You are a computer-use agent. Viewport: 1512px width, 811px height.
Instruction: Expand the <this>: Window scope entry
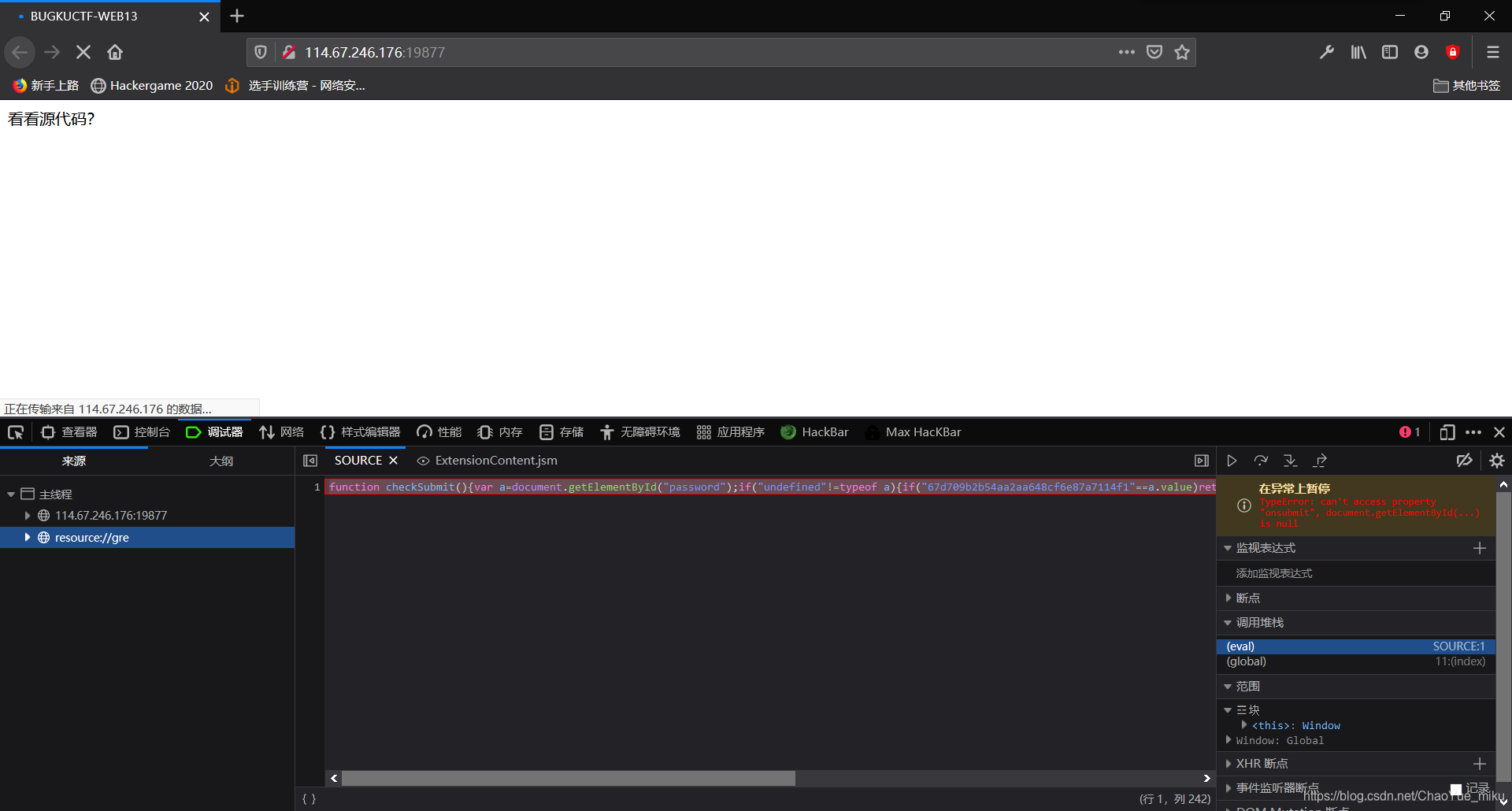point(1243,725)
